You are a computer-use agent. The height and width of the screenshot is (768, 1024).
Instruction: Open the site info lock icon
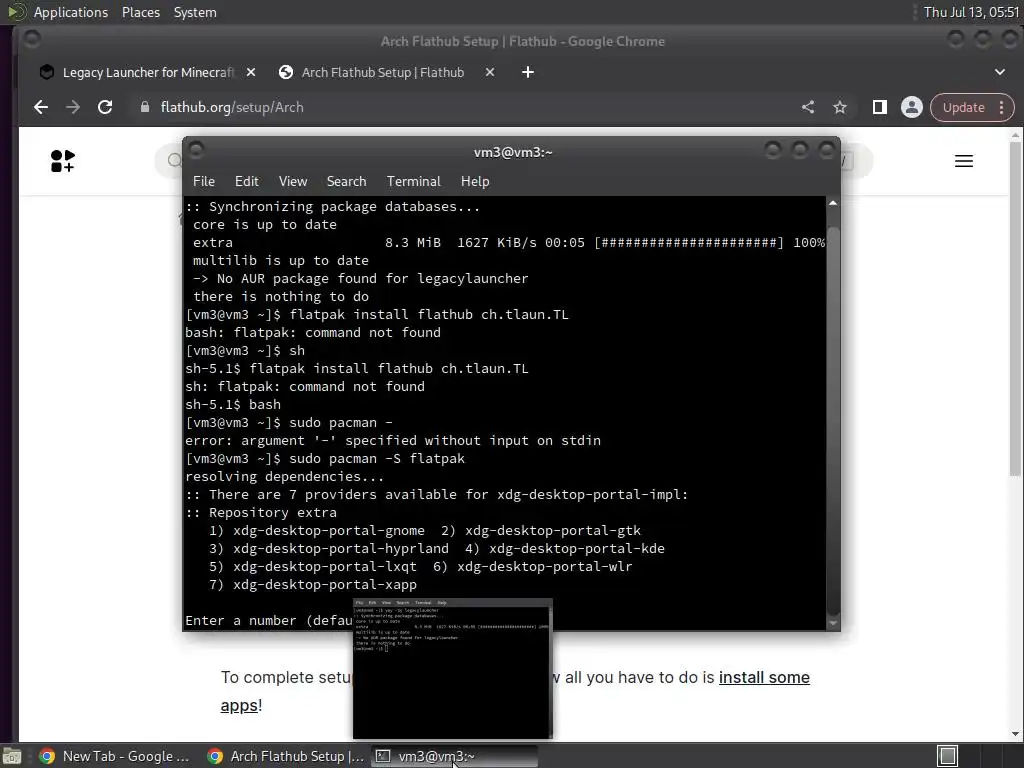coord(145,107)
